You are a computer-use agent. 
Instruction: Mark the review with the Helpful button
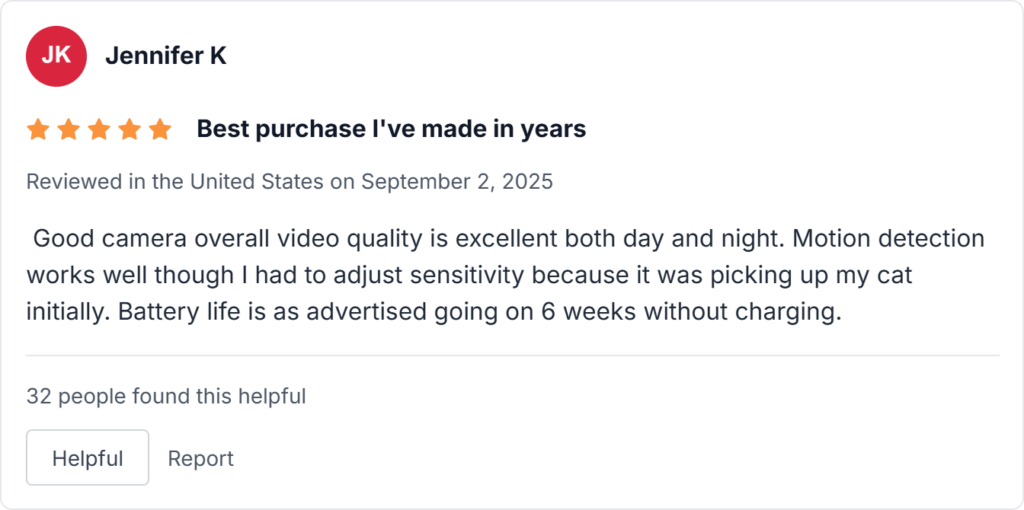point(87,458)
